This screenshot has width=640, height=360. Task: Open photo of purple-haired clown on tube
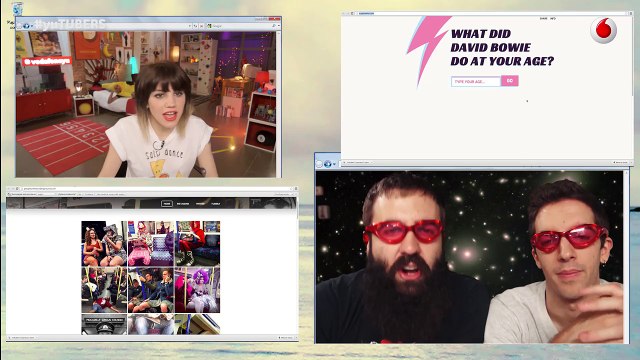coord(198,290)
